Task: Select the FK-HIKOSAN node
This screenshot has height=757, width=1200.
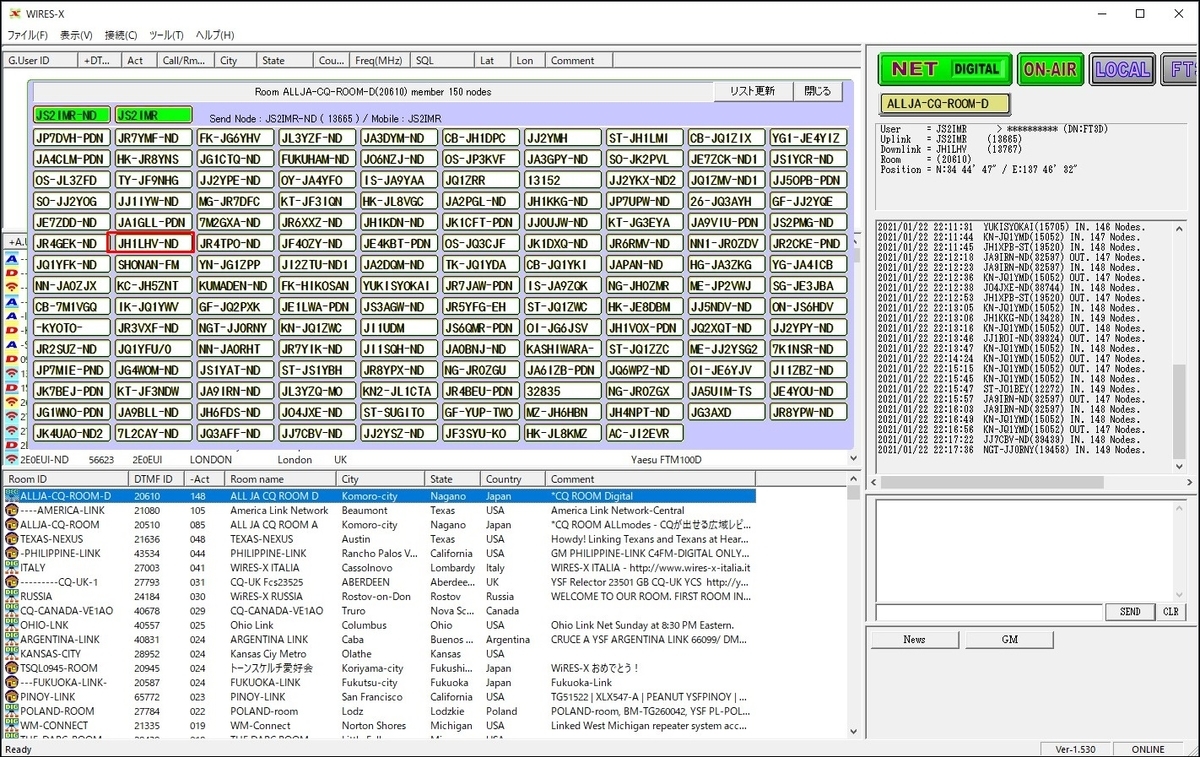Action: tap(316, 286)
